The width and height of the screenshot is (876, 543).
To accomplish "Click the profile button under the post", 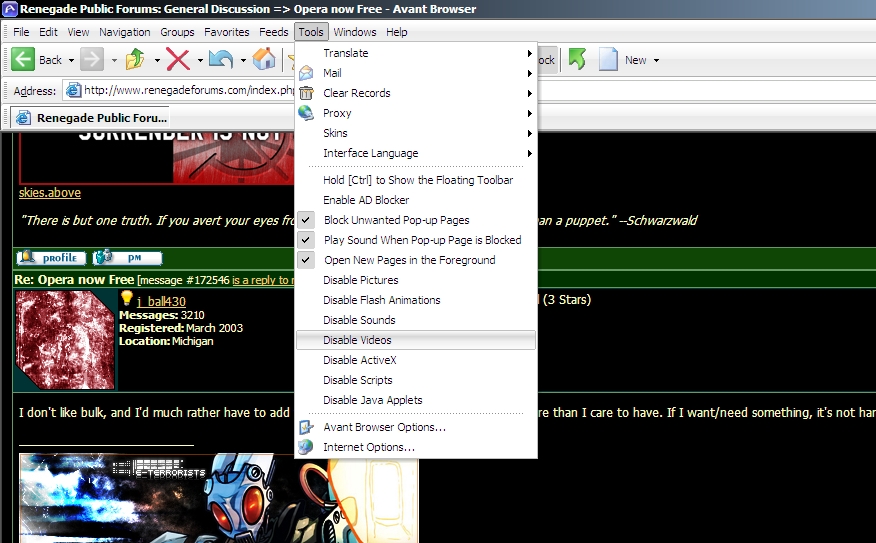I will tap(51, 258).
